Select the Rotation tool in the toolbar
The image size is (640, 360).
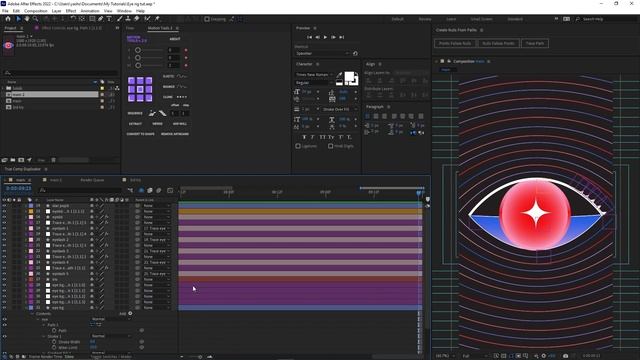pos(73,19)
